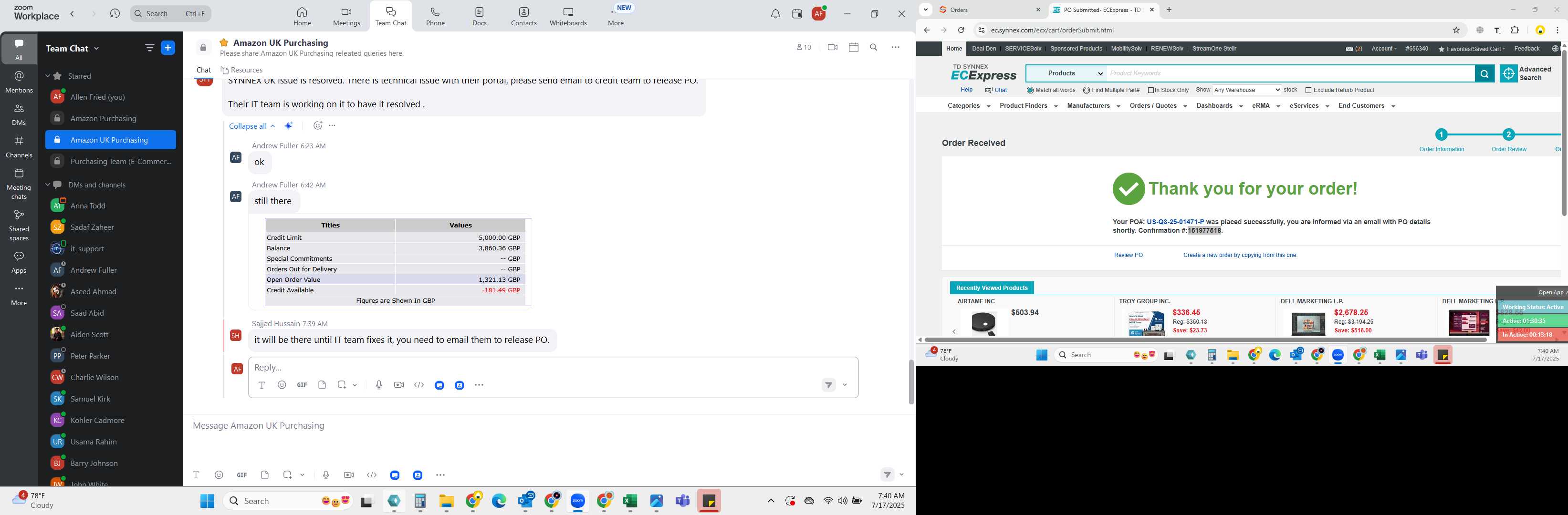Open Mentions in Zoom sidebar
The image size is (1568, 515).
[x=19, y=82]
